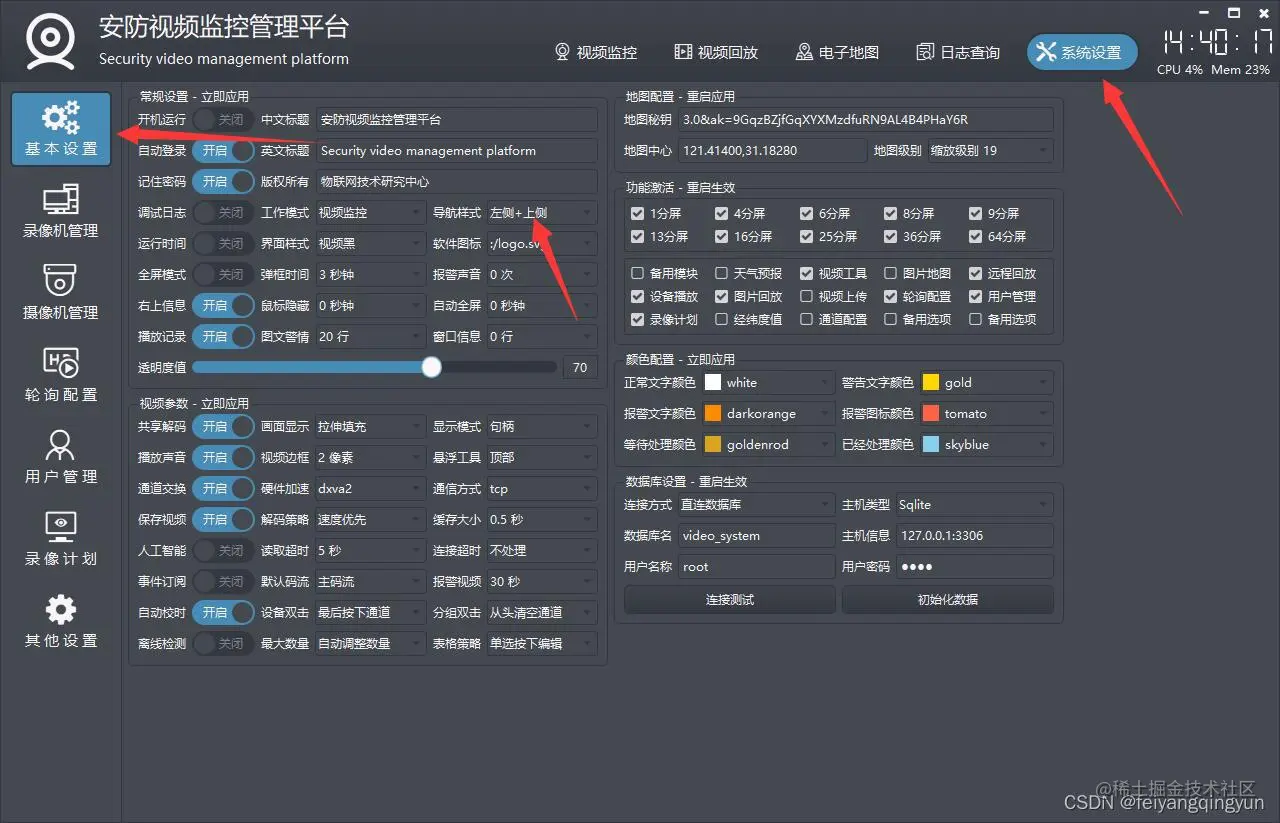Open the 其他设置 (other settings) panel

point(60,623)
